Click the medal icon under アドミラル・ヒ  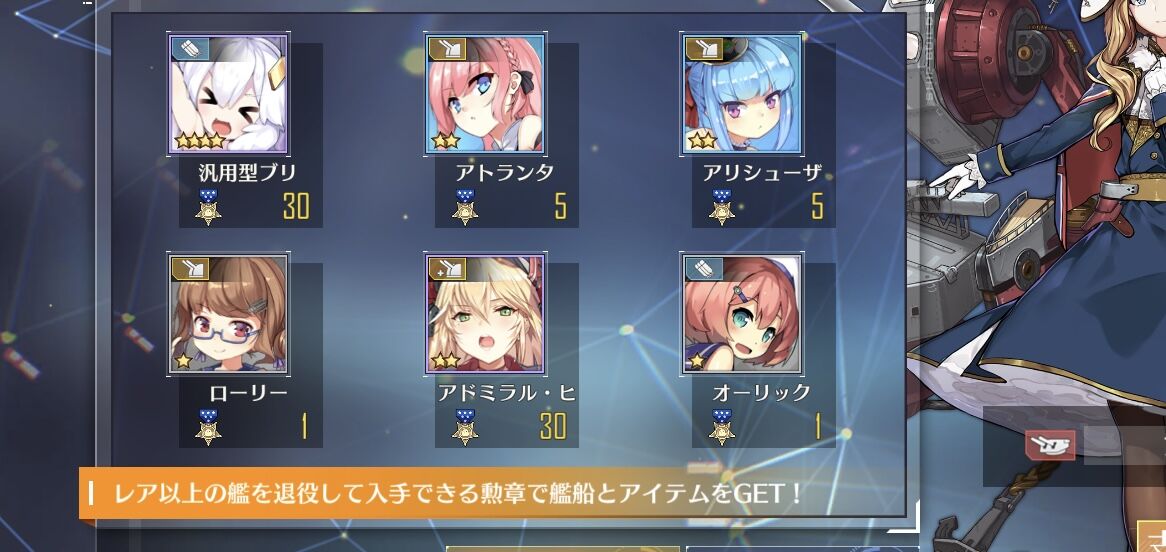[x=465, y=427]
